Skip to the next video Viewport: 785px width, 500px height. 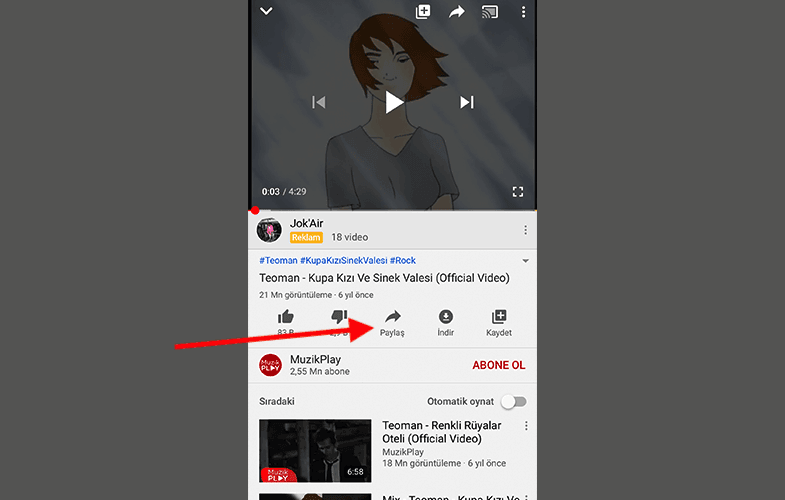pos(467,102)
